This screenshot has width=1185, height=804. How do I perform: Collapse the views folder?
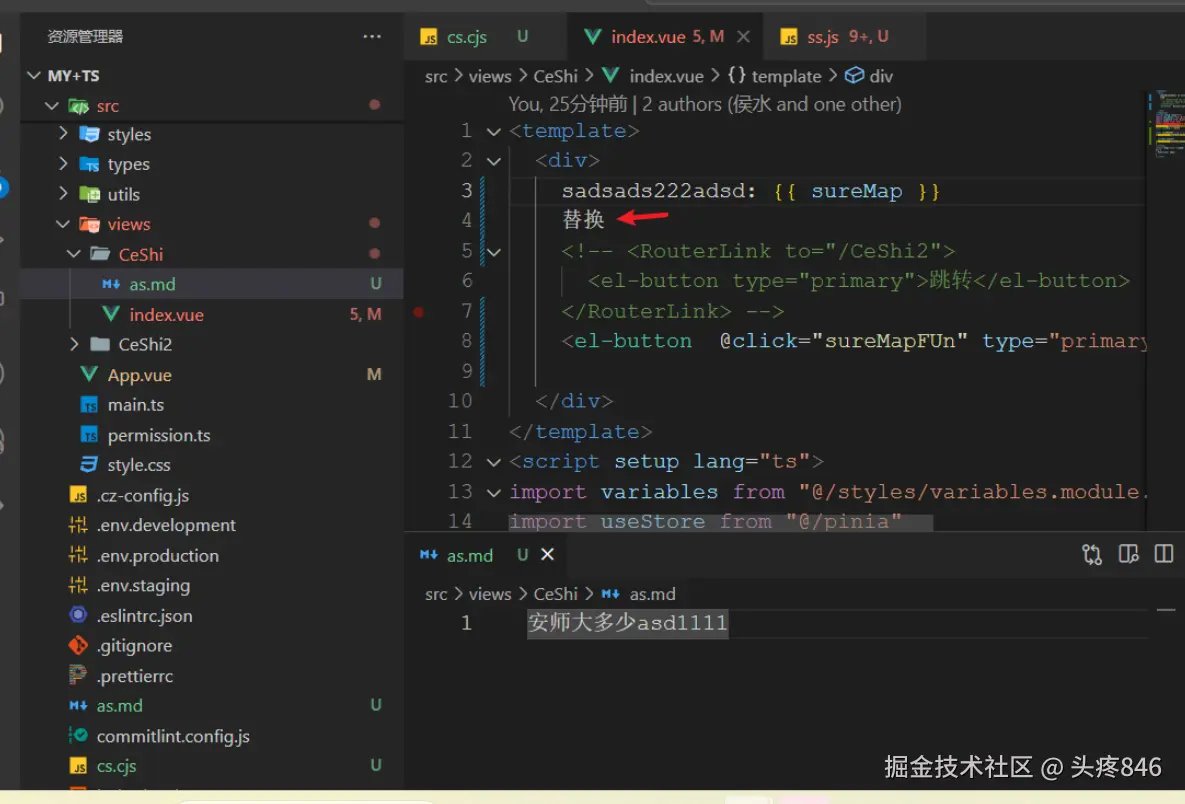63,224
